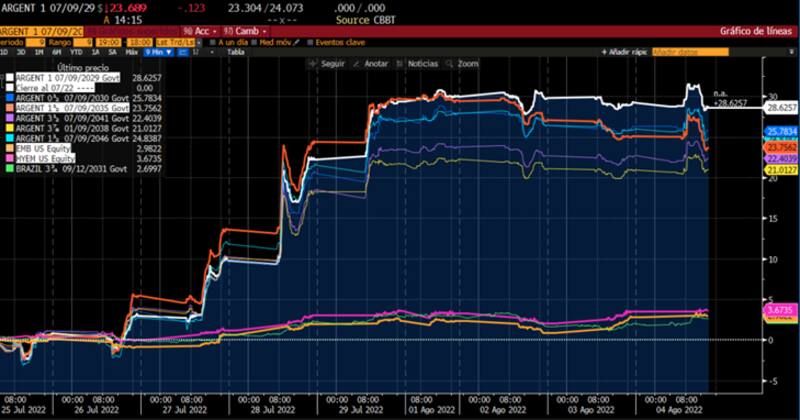Toggle the Eventos clave checkbox

[x=310, y=42]
